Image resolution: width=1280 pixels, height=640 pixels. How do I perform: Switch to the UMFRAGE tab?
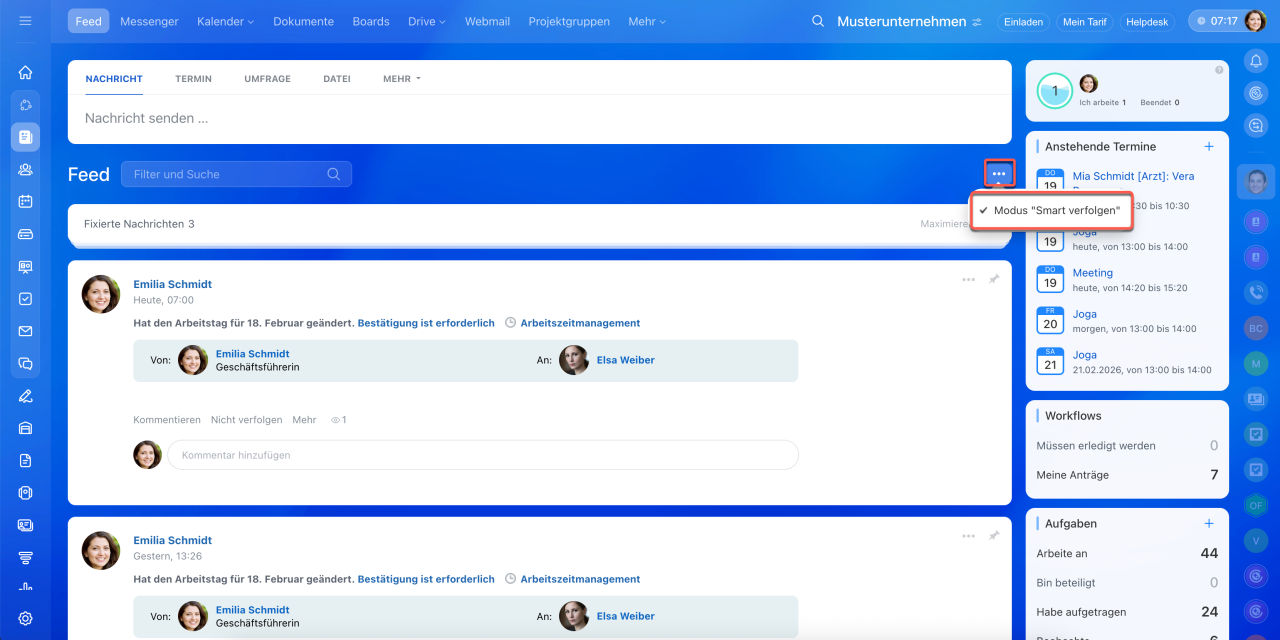tap(267, 79)
